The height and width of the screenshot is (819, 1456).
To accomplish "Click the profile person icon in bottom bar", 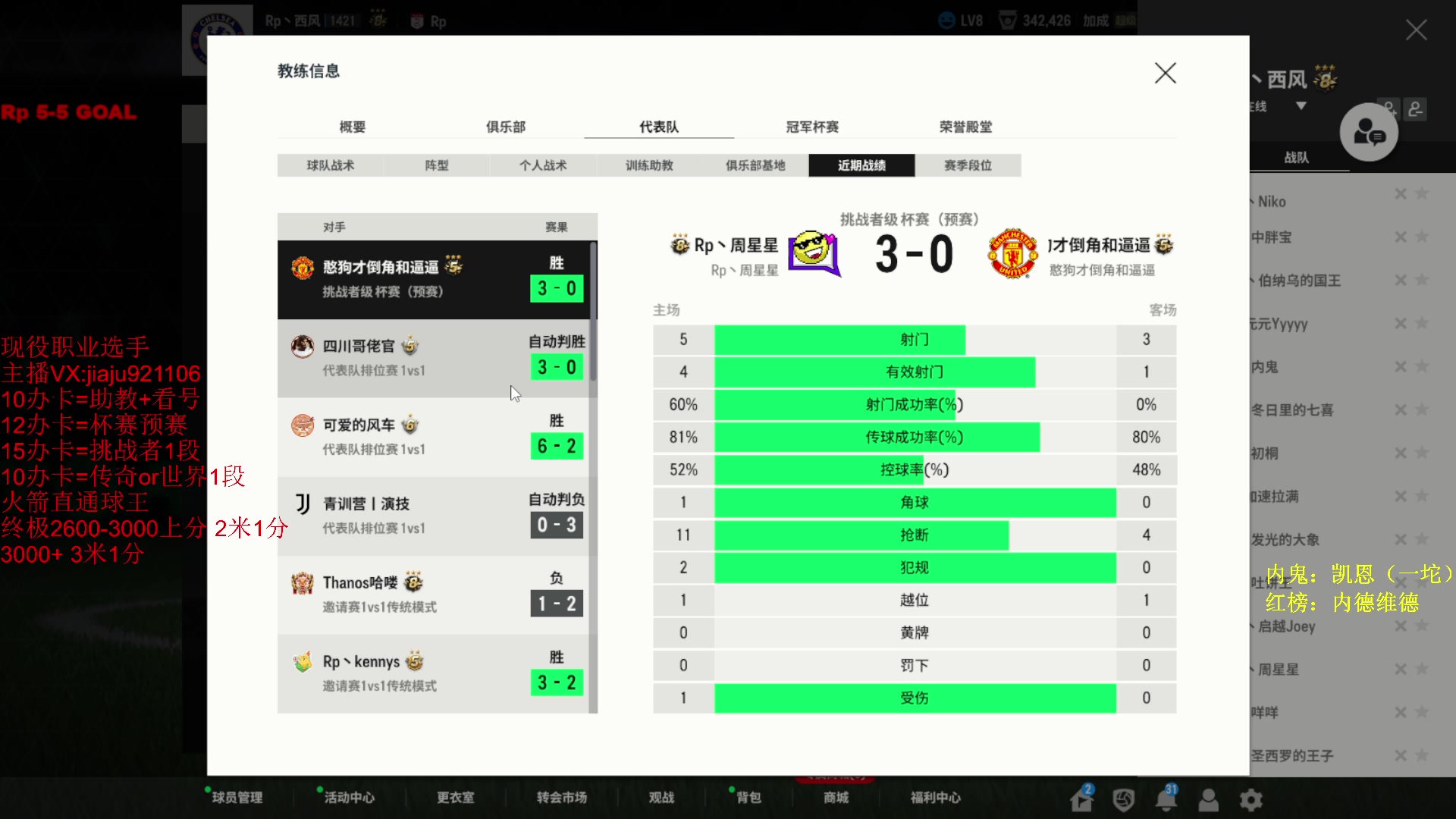I will [x=1208, y=799].
